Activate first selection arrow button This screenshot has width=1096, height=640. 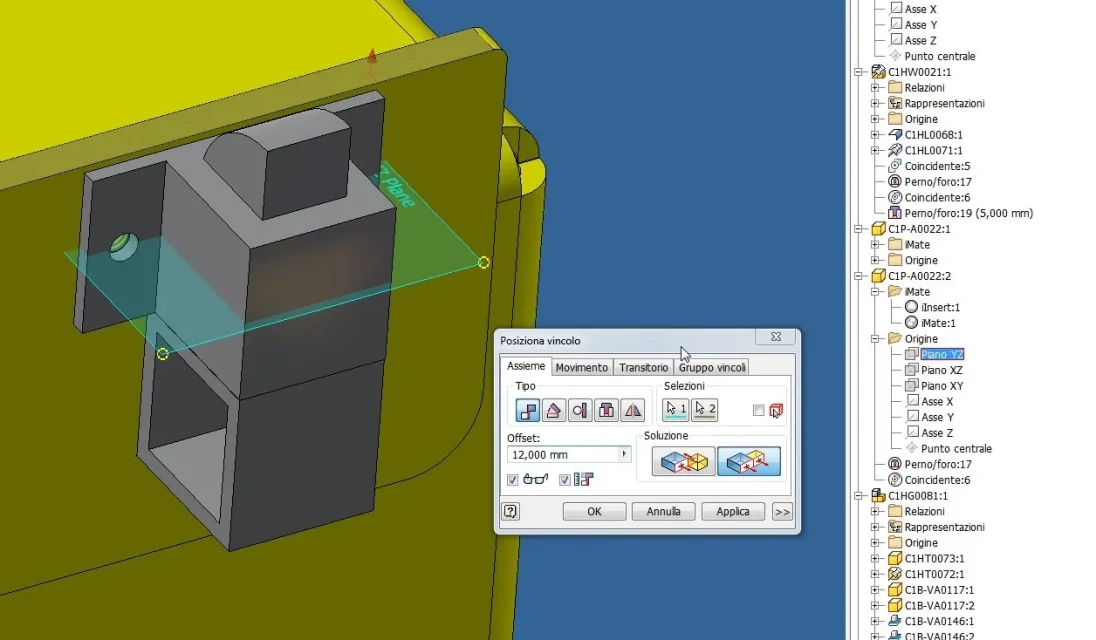click(x=675, y=409)
